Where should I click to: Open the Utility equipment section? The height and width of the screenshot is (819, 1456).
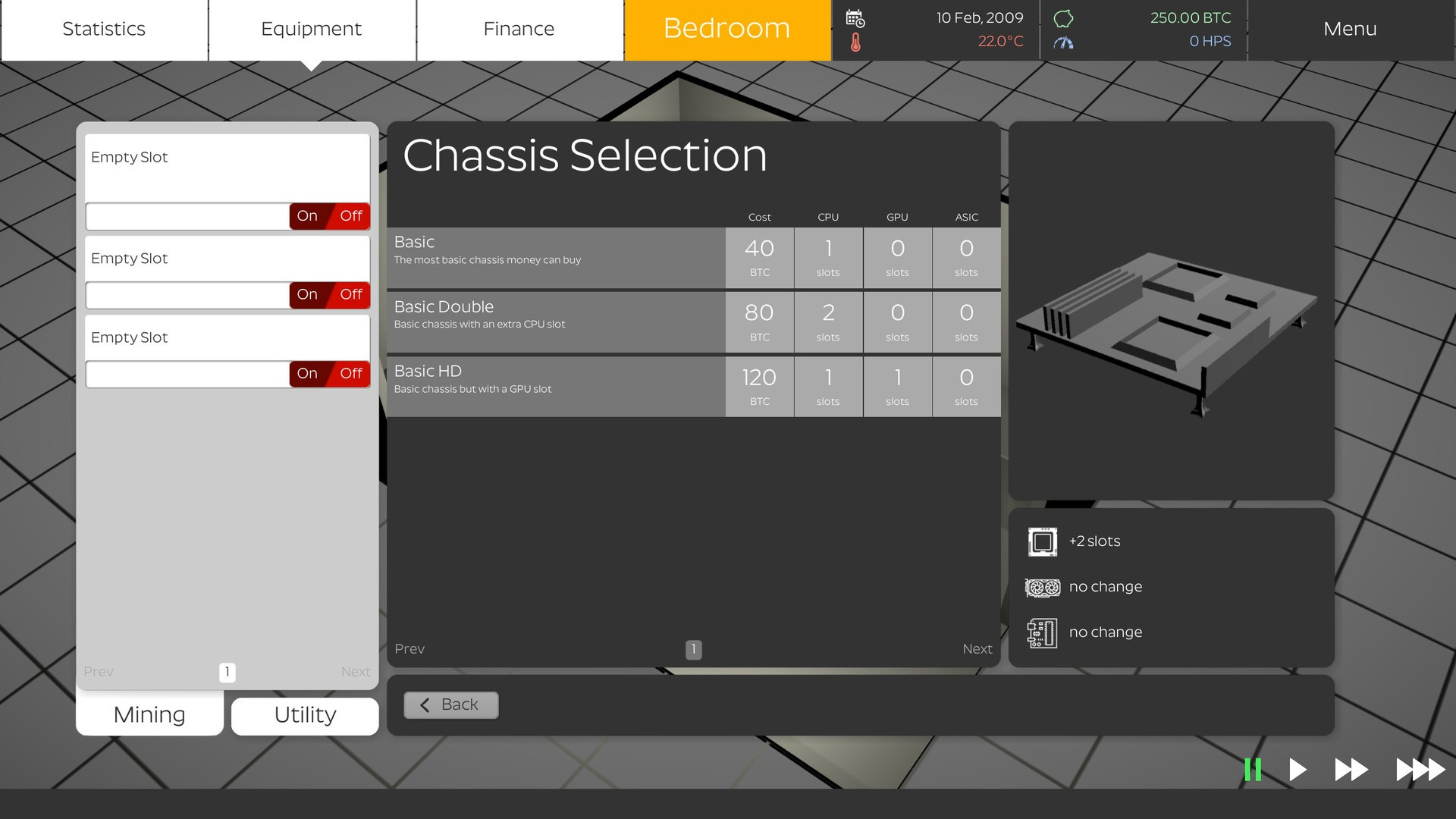pyautogui.click(x=305, y=715)
